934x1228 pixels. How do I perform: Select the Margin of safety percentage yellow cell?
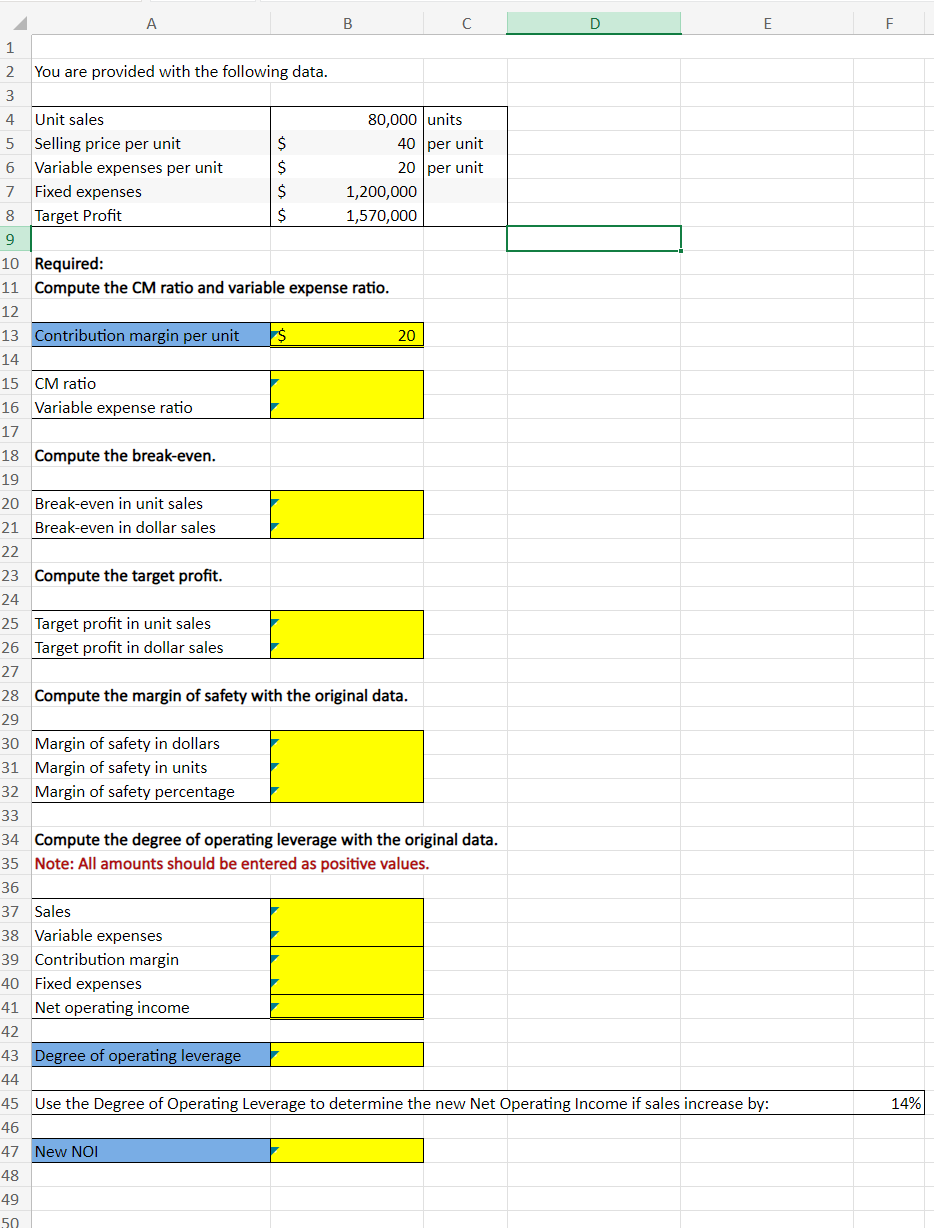(x=346, y=791)
